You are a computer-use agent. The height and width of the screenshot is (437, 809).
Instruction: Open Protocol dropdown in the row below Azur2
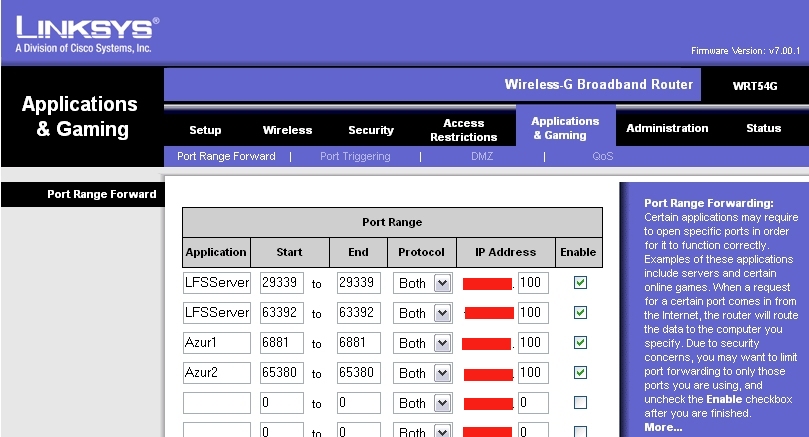click(423, 402)
